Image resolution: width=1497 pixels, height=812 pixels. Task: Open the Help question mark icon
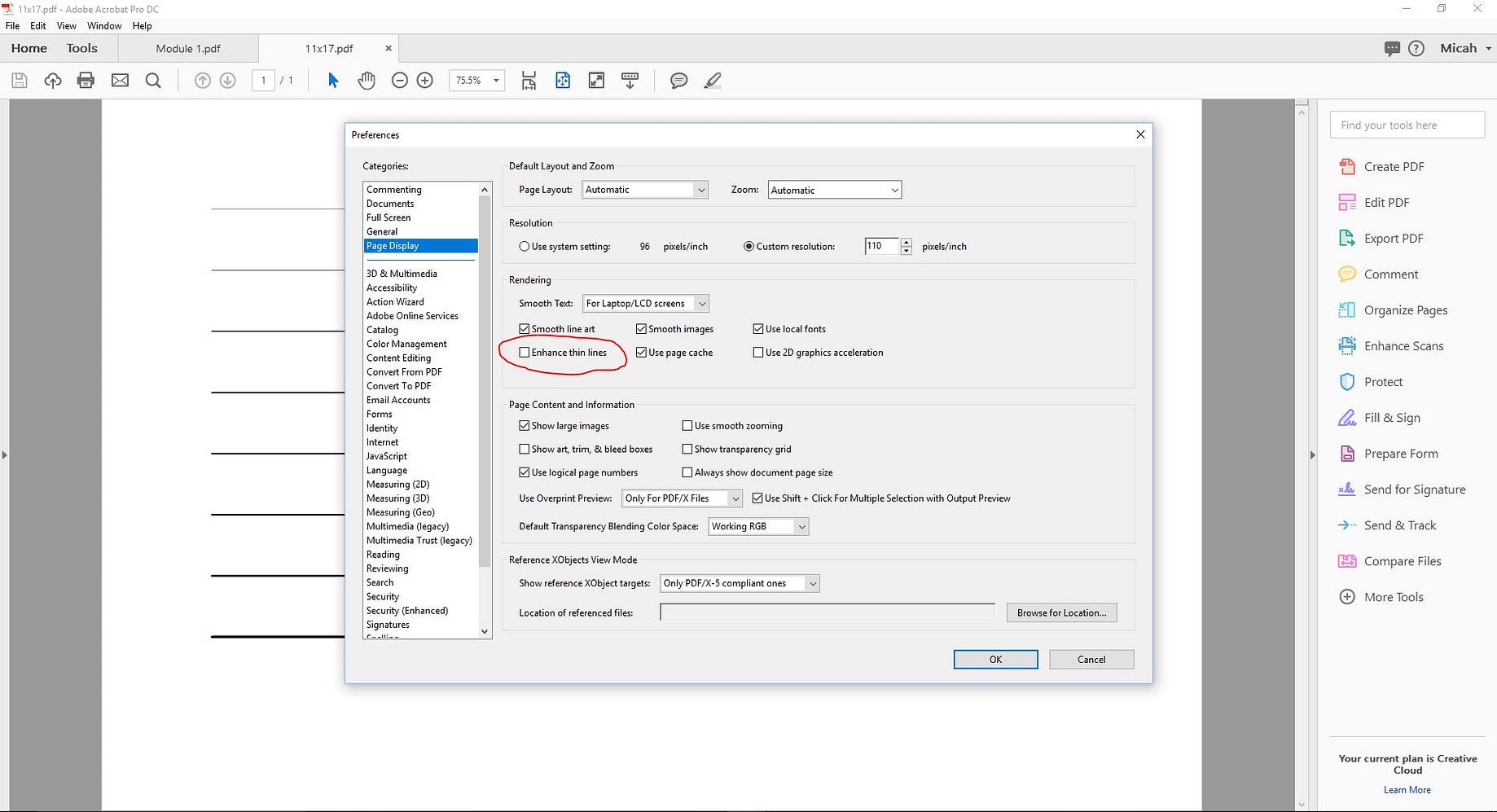click(1416, 49)
